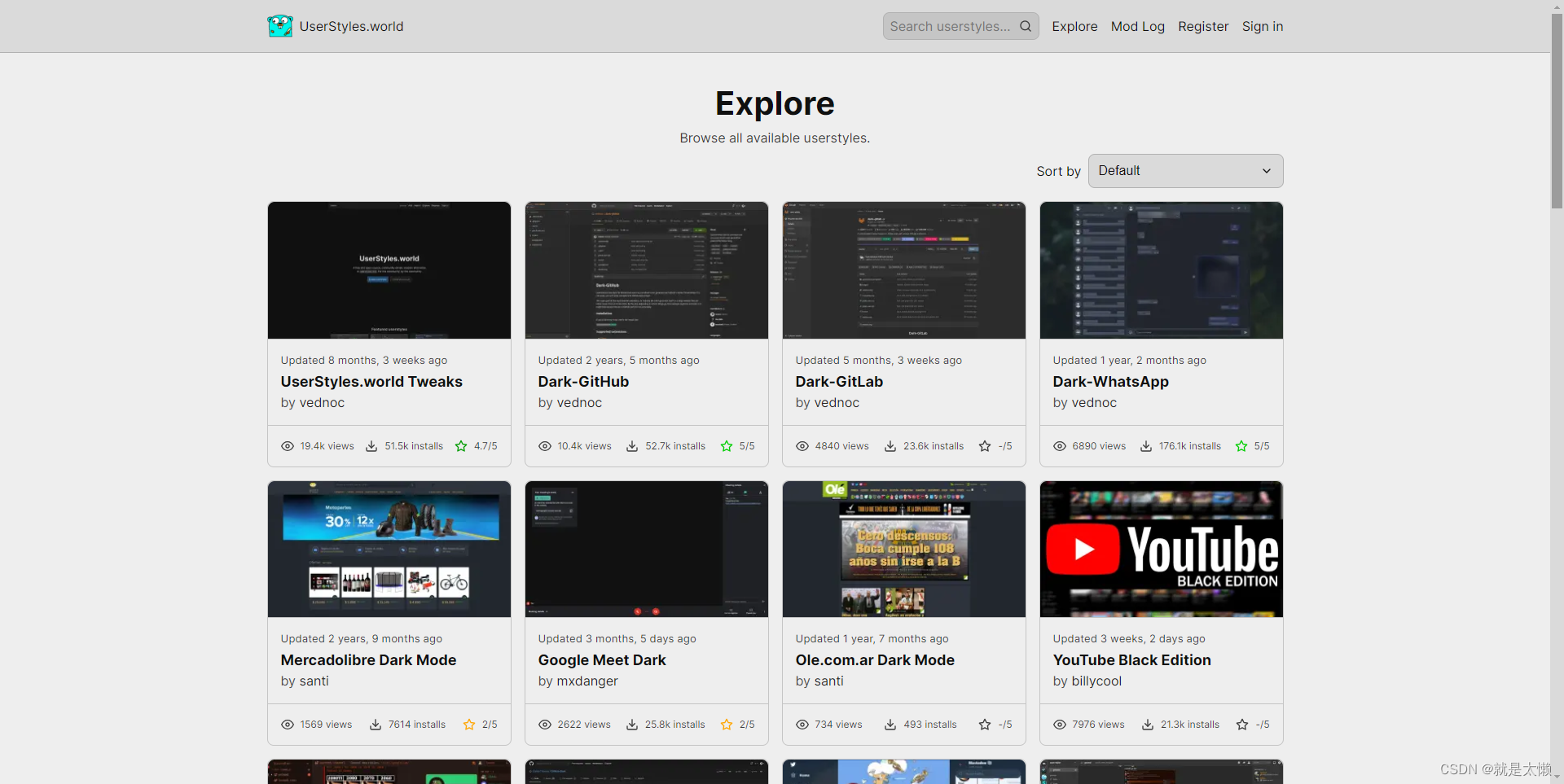Open the Ole.com.ar Dark Mode preview thumbnail
Viewport: 1564px width, 784px height.
click(904, 549)
